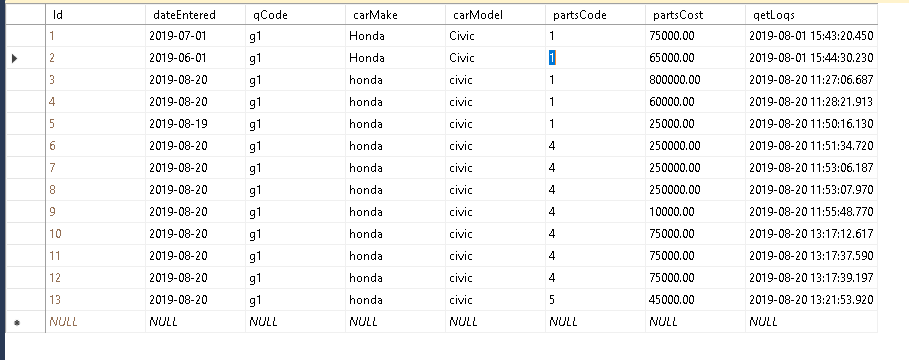Image resolution: width=909 pixels, height=360 pixels.
Task: Click the qCode column header
Action: [295, 15]
